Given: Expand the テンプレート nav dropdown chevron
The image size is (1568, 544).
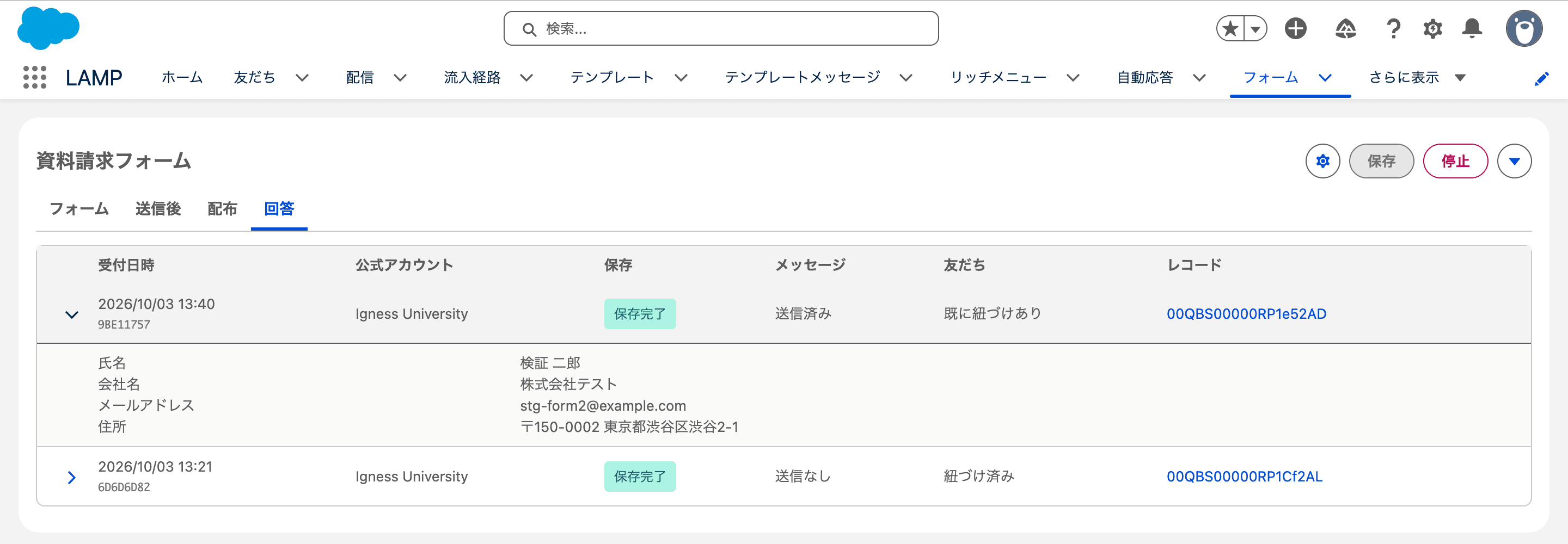Looking at the screenshot, I should [681, 78].
